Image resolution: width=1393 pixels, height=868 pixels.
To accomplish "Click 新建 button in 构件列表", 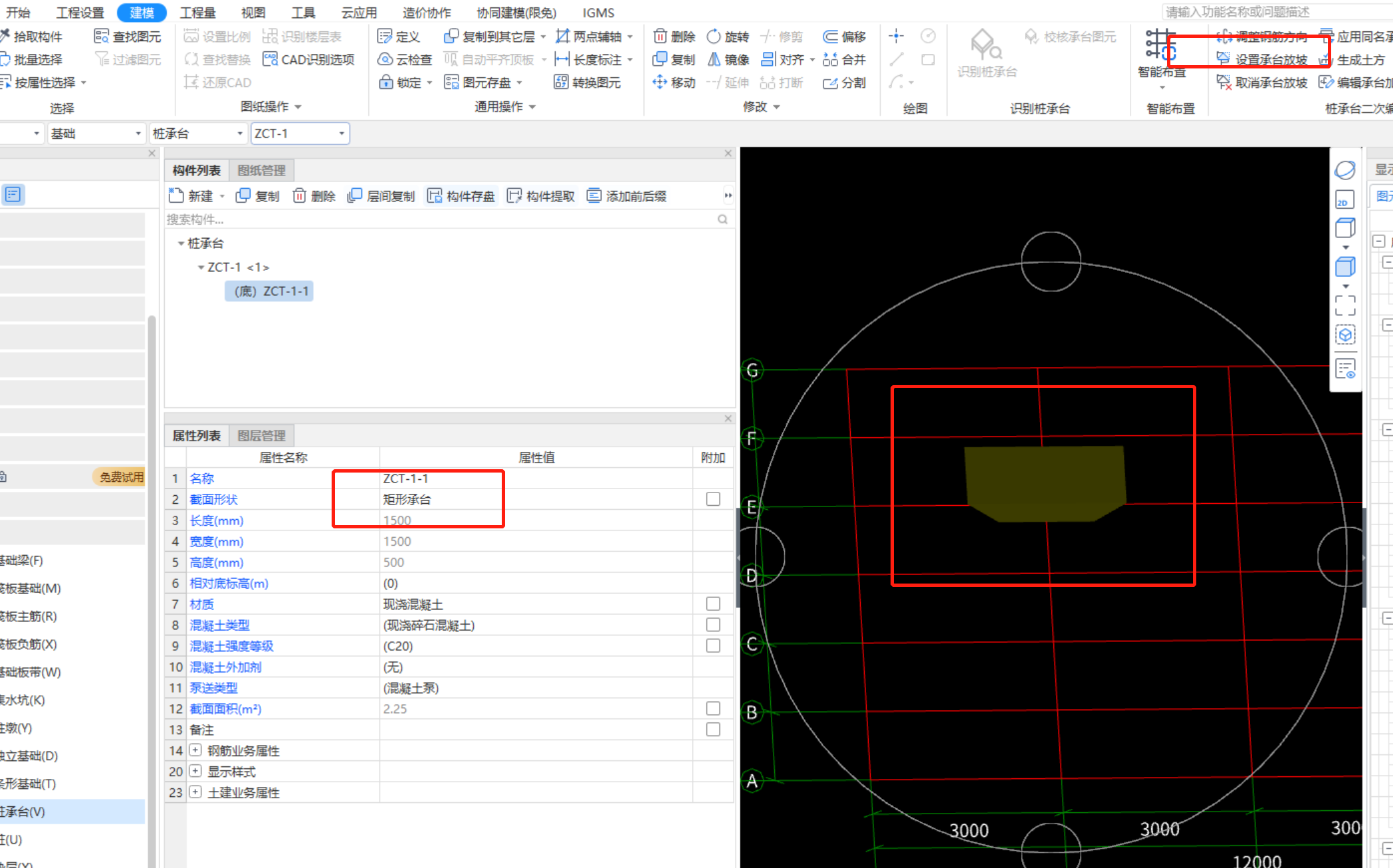I will coord(193,196).
